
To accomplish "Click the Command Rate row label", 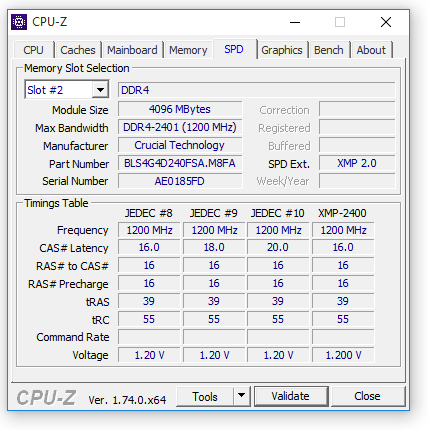I will (x=73, y=337).
